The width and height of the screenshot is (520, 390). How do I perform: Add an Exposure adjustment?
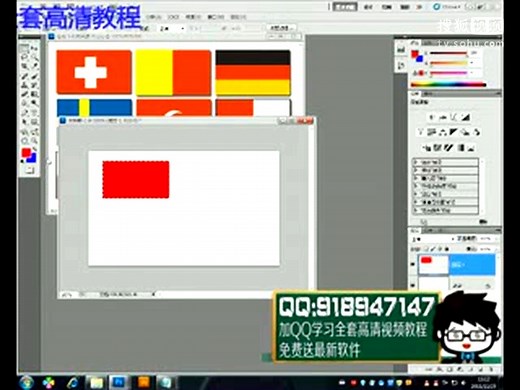pos(466,117)
